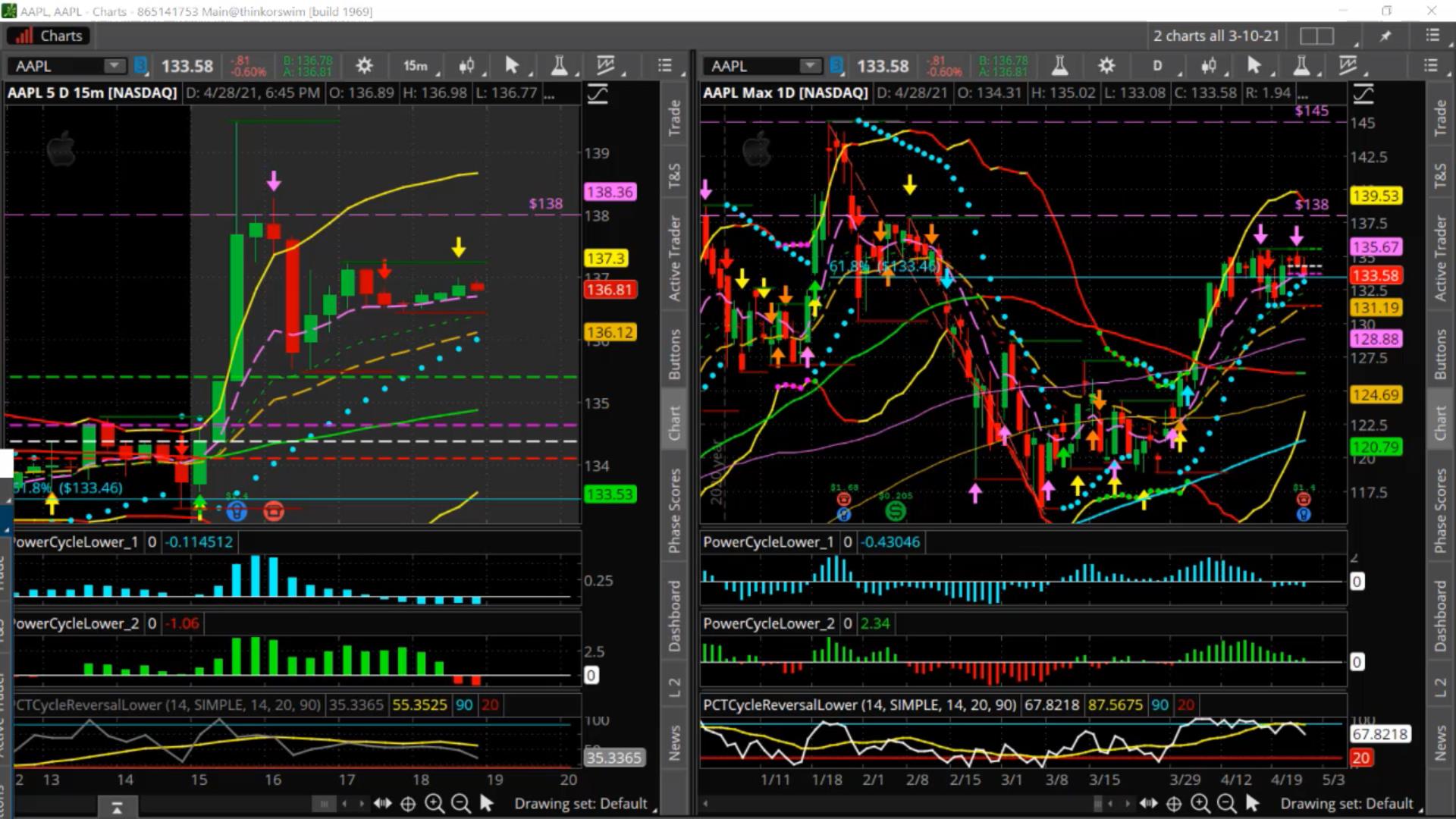Open chart settings gear in right chart

click(1106, 66)
